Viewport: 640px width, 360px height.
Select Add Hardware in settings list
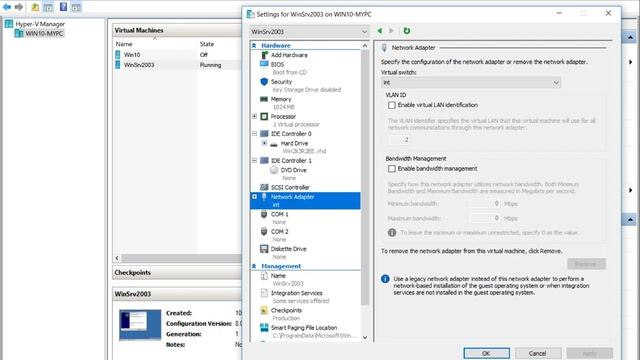(x=289, y=55)
